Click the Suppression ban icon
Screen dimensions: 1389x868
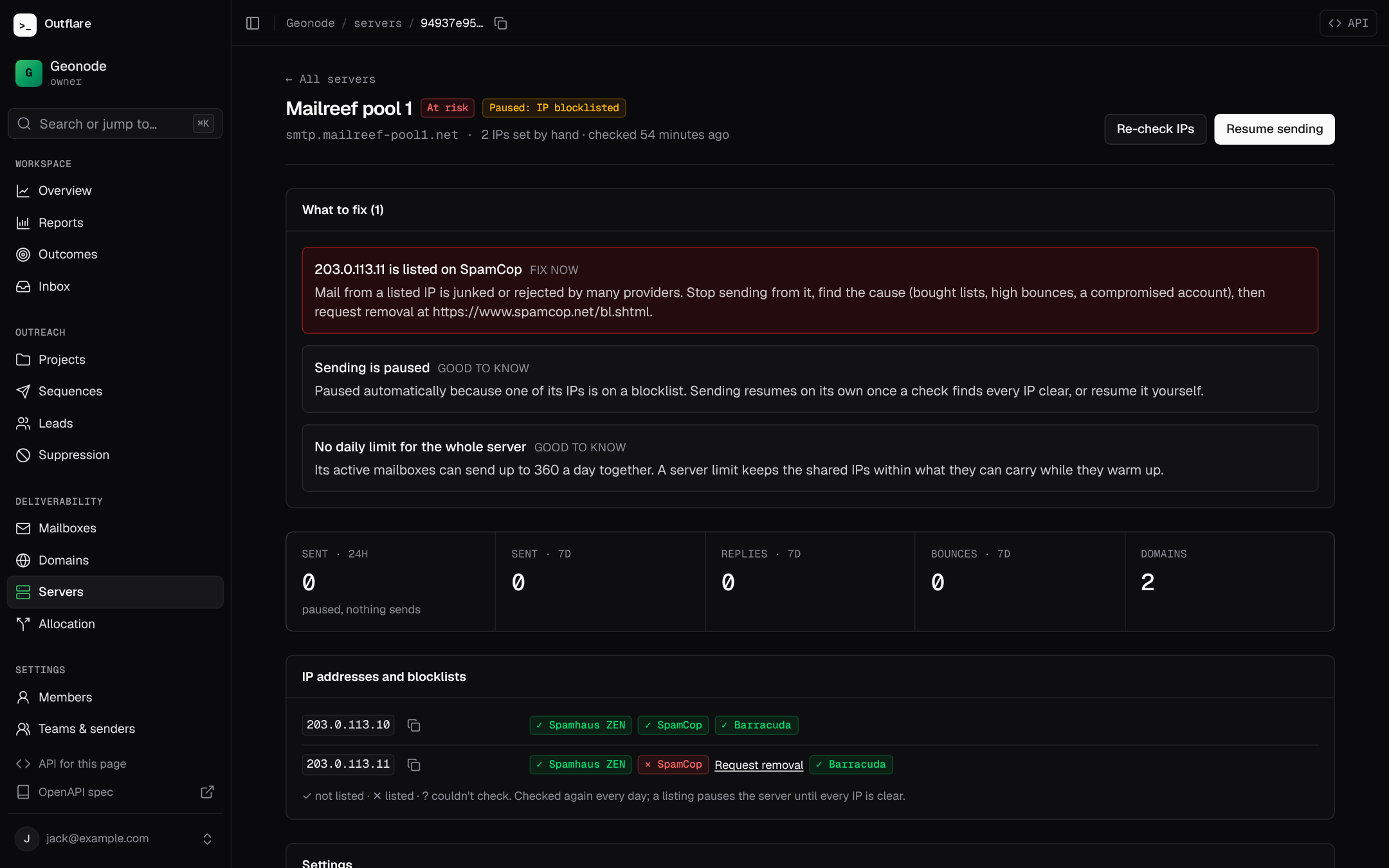[x=23, y=455]
